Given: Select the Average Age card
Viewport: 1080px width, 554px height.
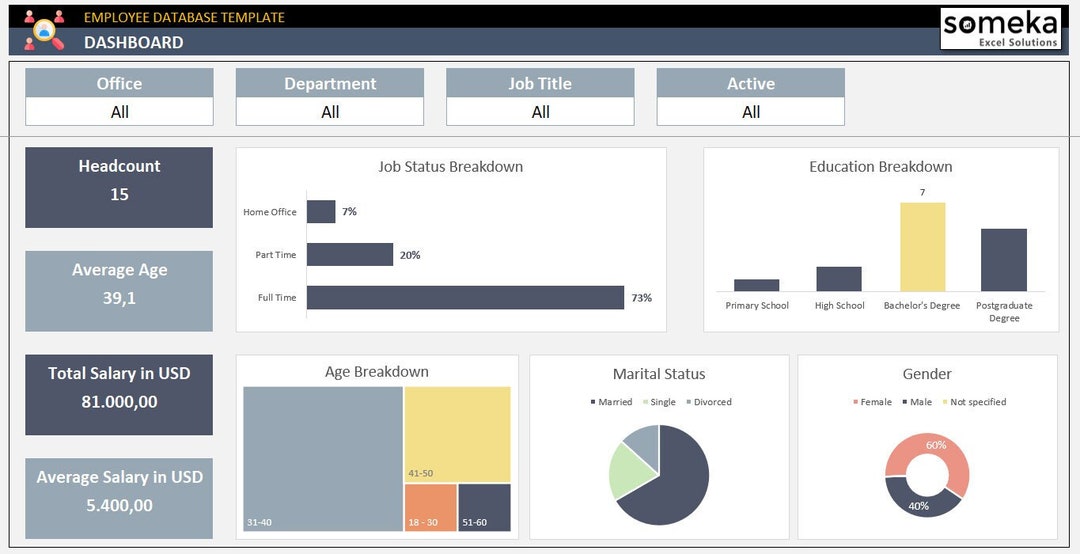Looking at the screenshot, I should tap(119, 291).
